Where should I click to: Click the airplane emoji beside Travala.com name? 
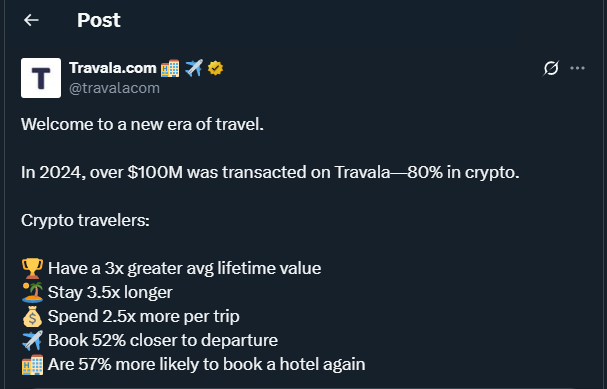point(194,68)
